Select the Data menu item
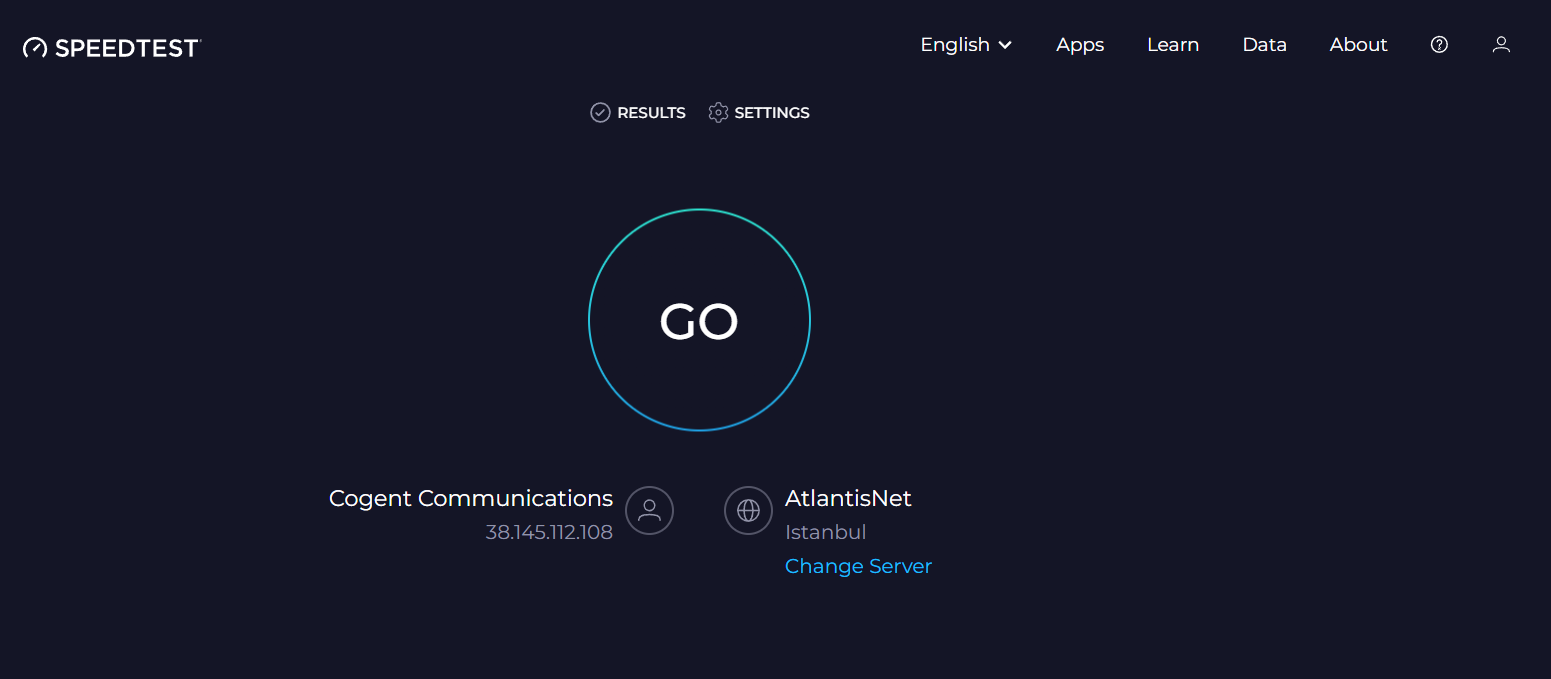Image resolution: width=1551 pixels, height=679 pixels. pyautogui.click(x=1264, y=45)
